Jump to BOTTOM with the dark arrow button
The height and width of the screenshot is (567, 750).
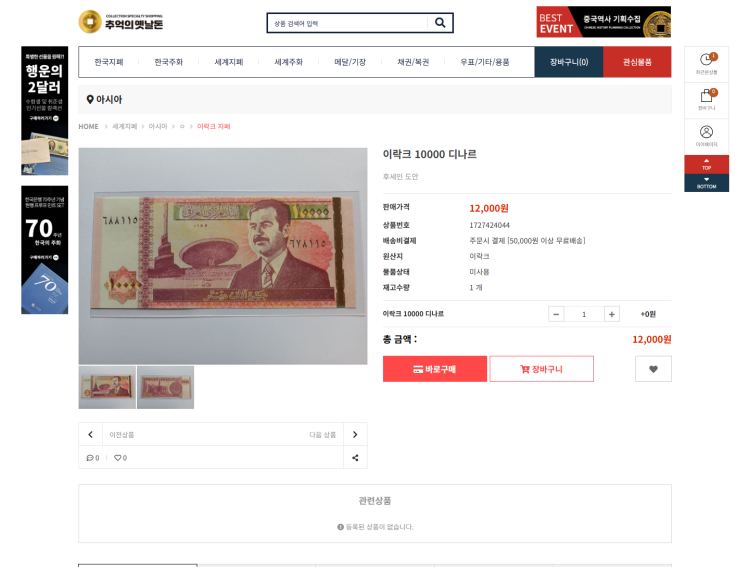click(x=706, y=183)
